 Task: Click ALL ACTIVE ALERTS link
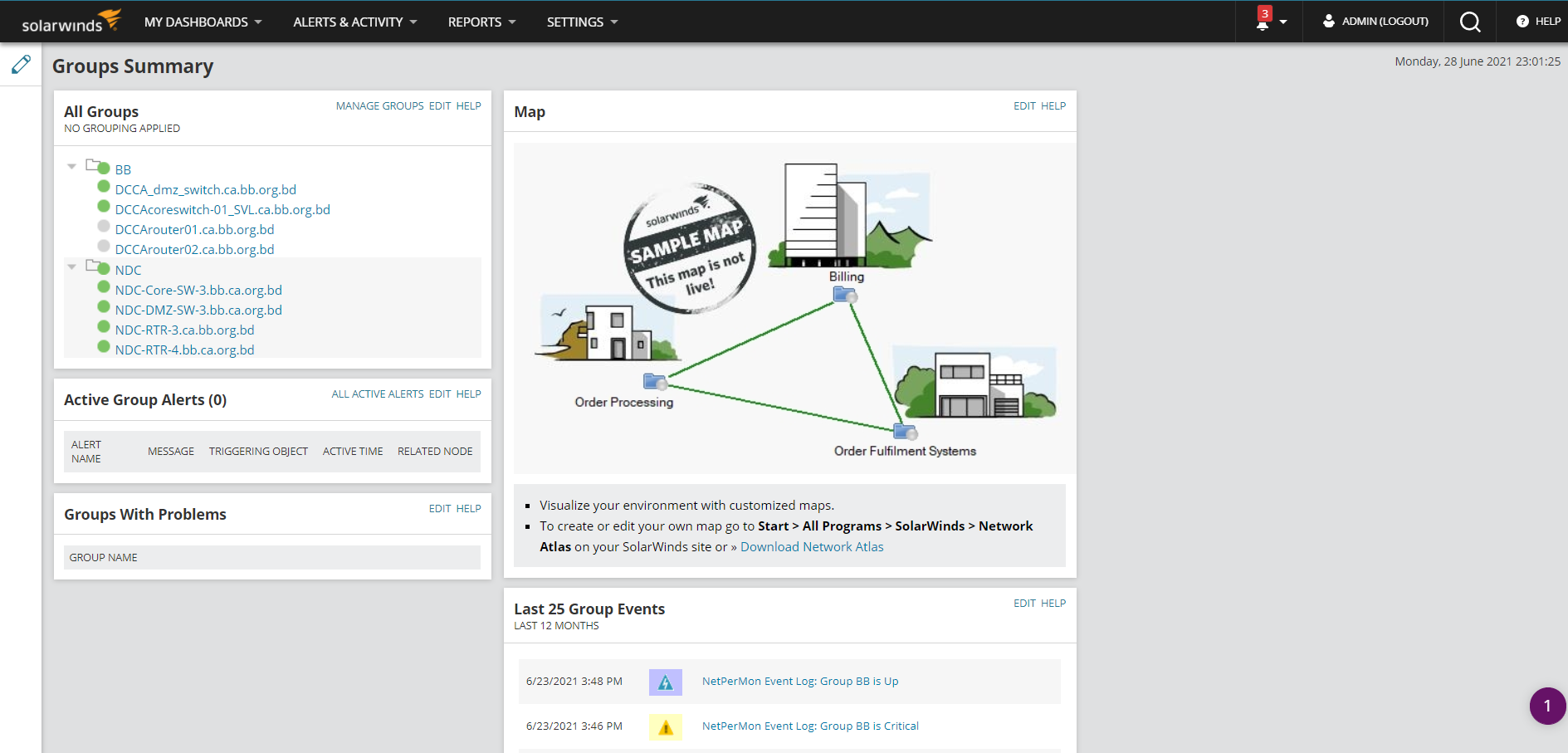[378, 394]
